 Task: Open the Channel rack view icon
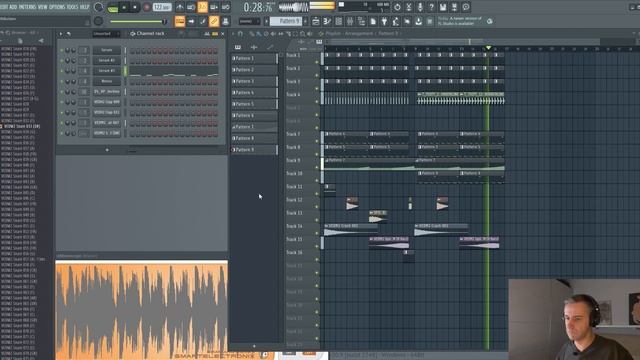pos(338,21)
